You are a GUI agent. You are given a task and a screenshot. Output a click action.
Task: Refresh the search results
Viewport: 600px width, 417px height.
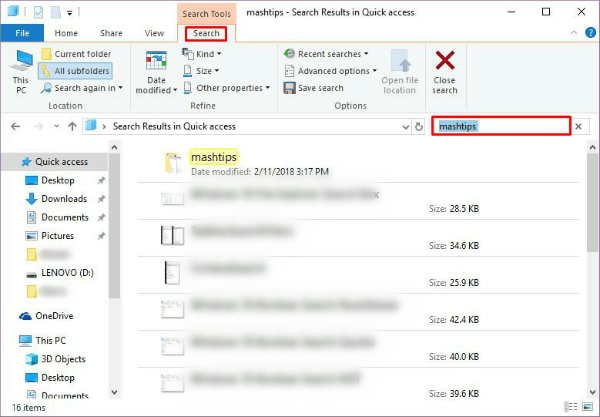pos(419,127)
